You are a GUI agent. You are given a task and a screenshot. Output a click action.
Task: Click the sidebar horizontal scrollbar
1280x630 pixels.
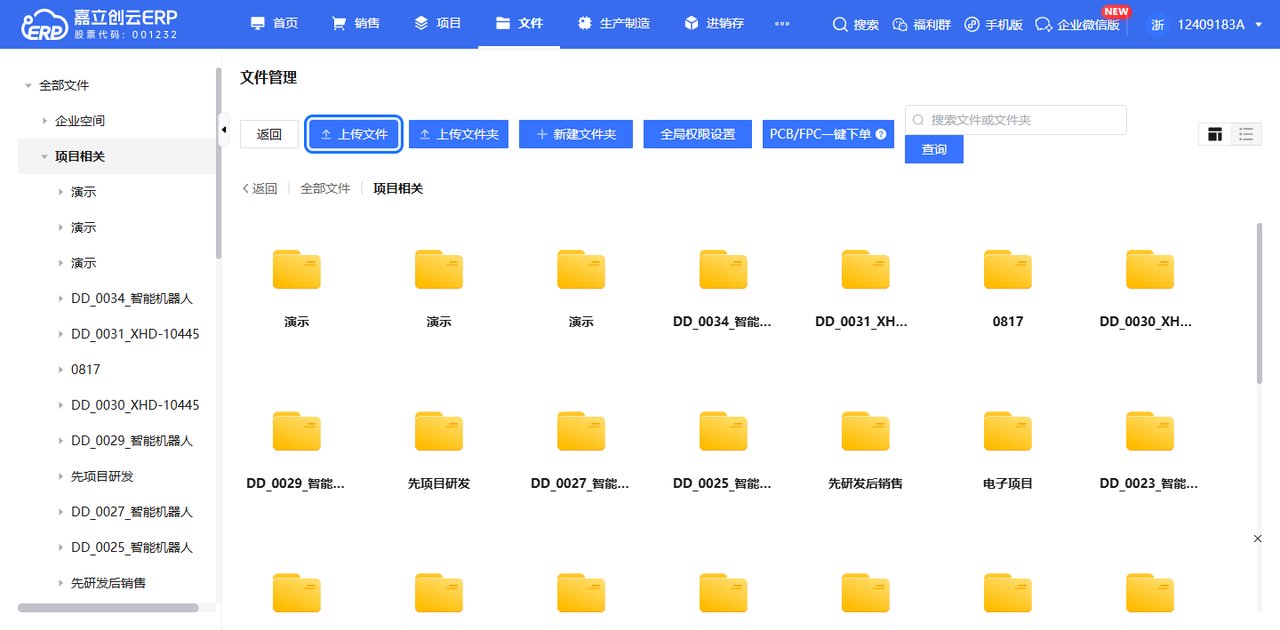pyautogui.click(x=108, y=607)
